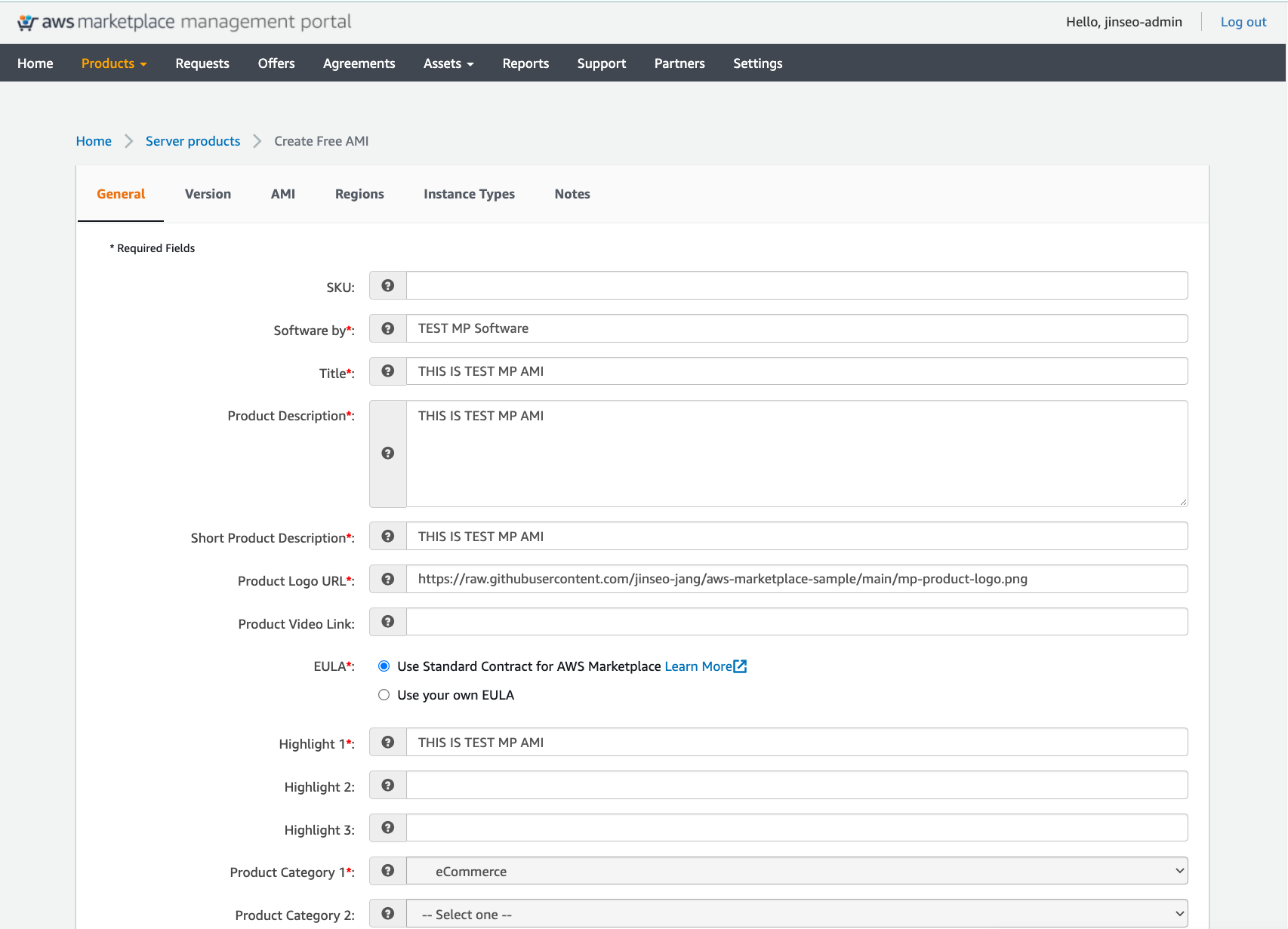Open Offers in navigation bar
Screen dimensions: 1288x929
(276, 63)
